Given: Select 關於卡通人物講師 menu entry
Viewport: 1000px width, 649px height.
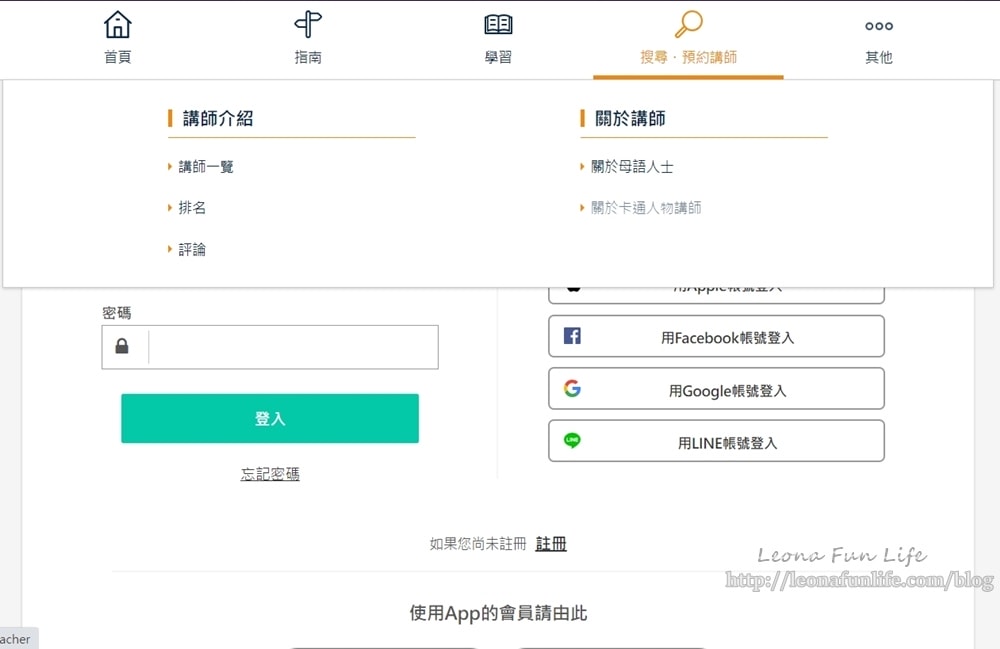Looking at the screenshot, I should 646,208.
